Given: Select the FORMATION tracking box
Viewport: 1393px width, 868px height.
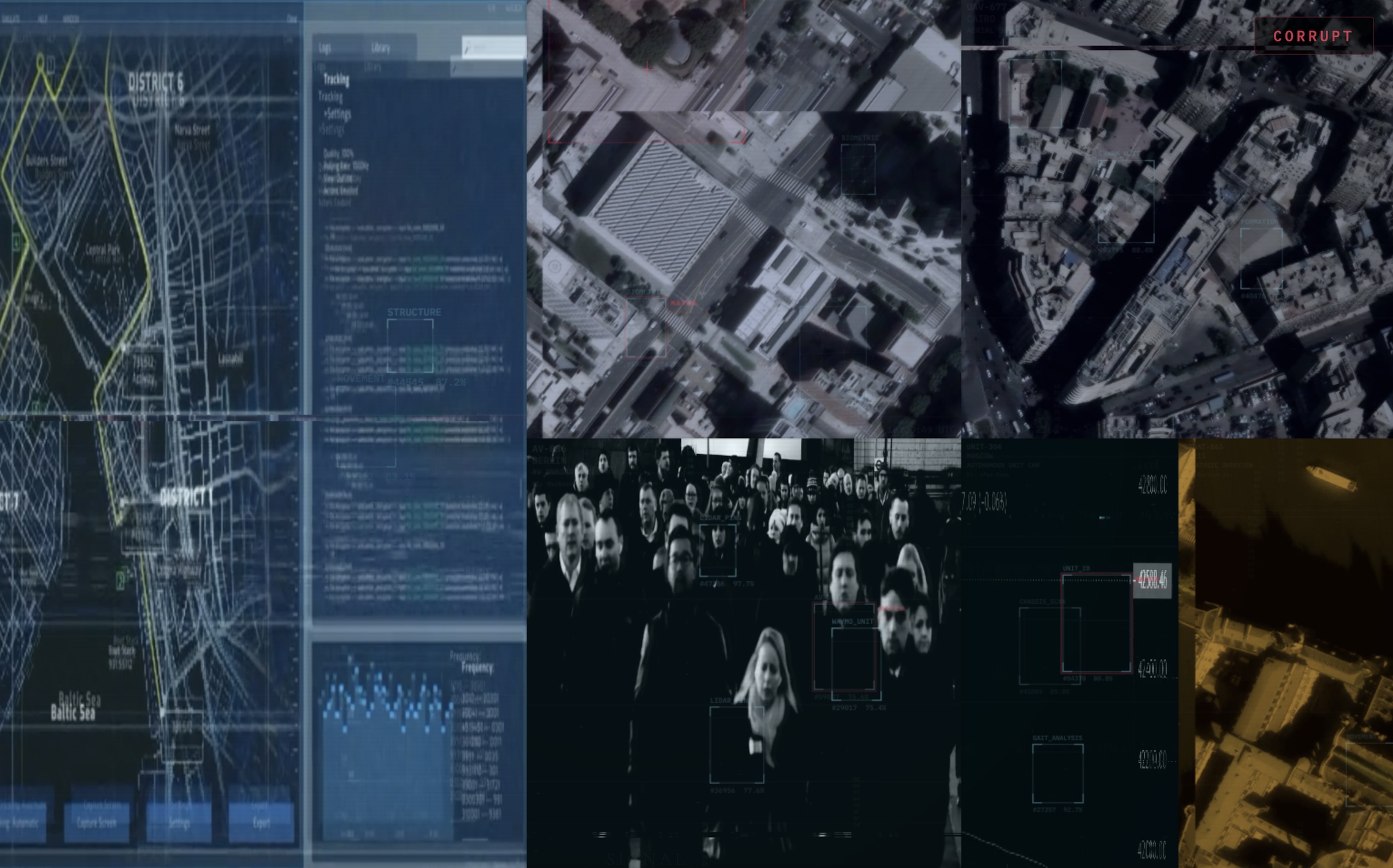Looking at the screenshot, I should click(x=1261, y=258).
